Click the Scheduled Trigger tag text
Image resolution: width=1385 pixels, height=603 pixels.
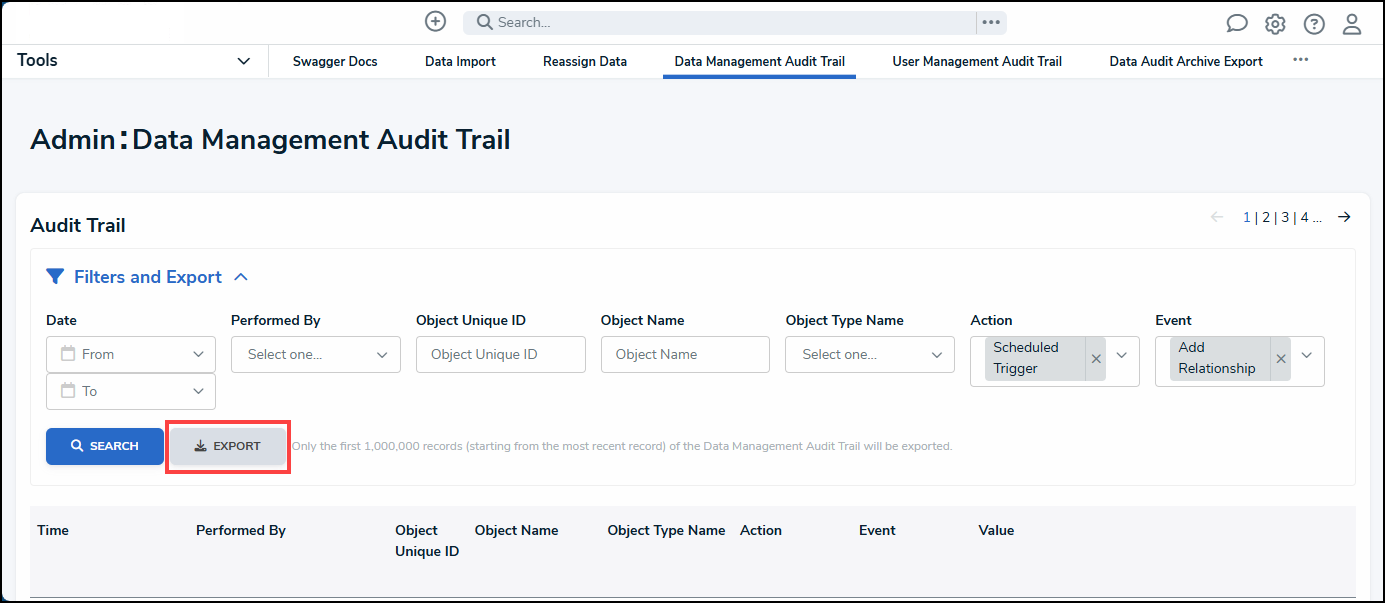(1026, 358)
